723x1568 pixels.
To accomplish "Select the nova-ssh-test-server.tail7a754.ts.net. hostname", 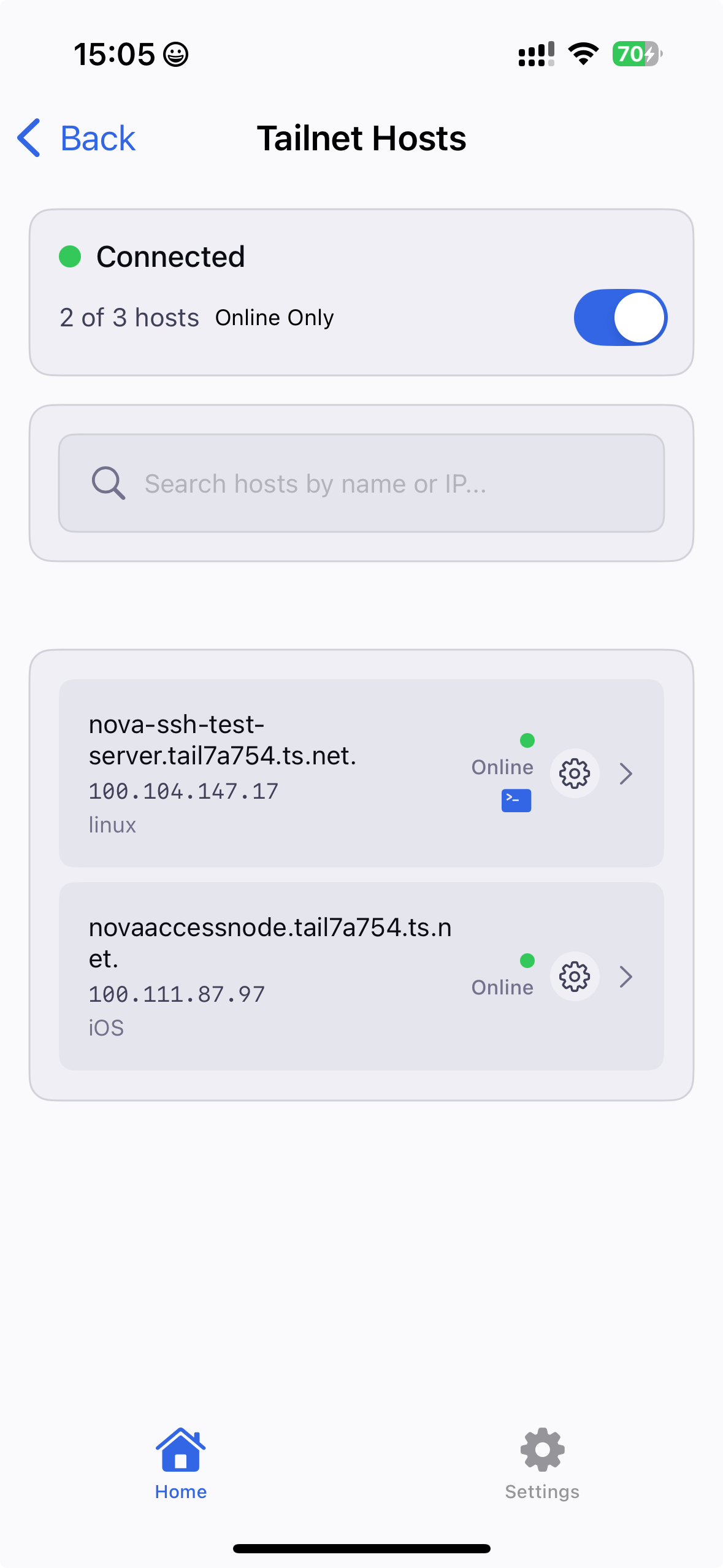I will 223,740.
